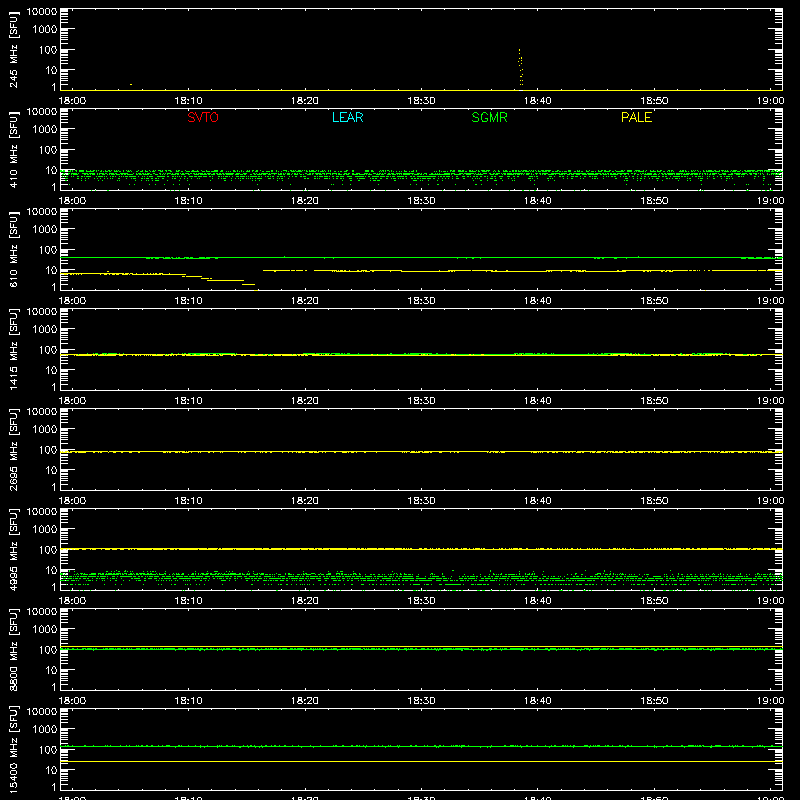Click the 10 y-axis value on 15400 MHz panel

click(x=51, y=770)
